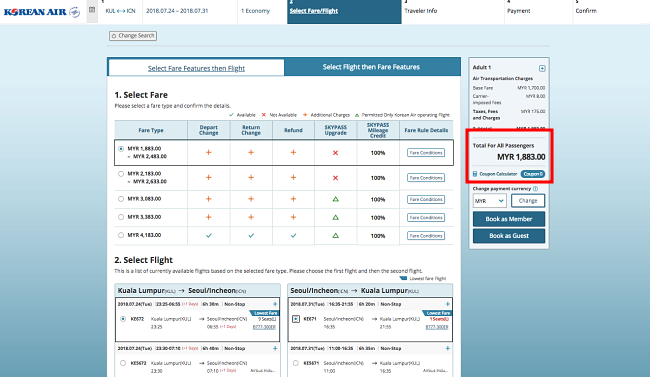Click the Change Search button
Image resolution: width=650 pixels, height=377 pixels.
[133, 36]
